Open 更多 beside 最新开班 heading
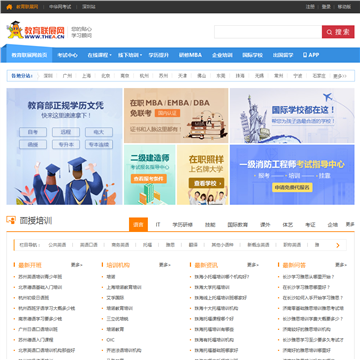Viewport: 360px width, 360px height. [x=76, y=265]
